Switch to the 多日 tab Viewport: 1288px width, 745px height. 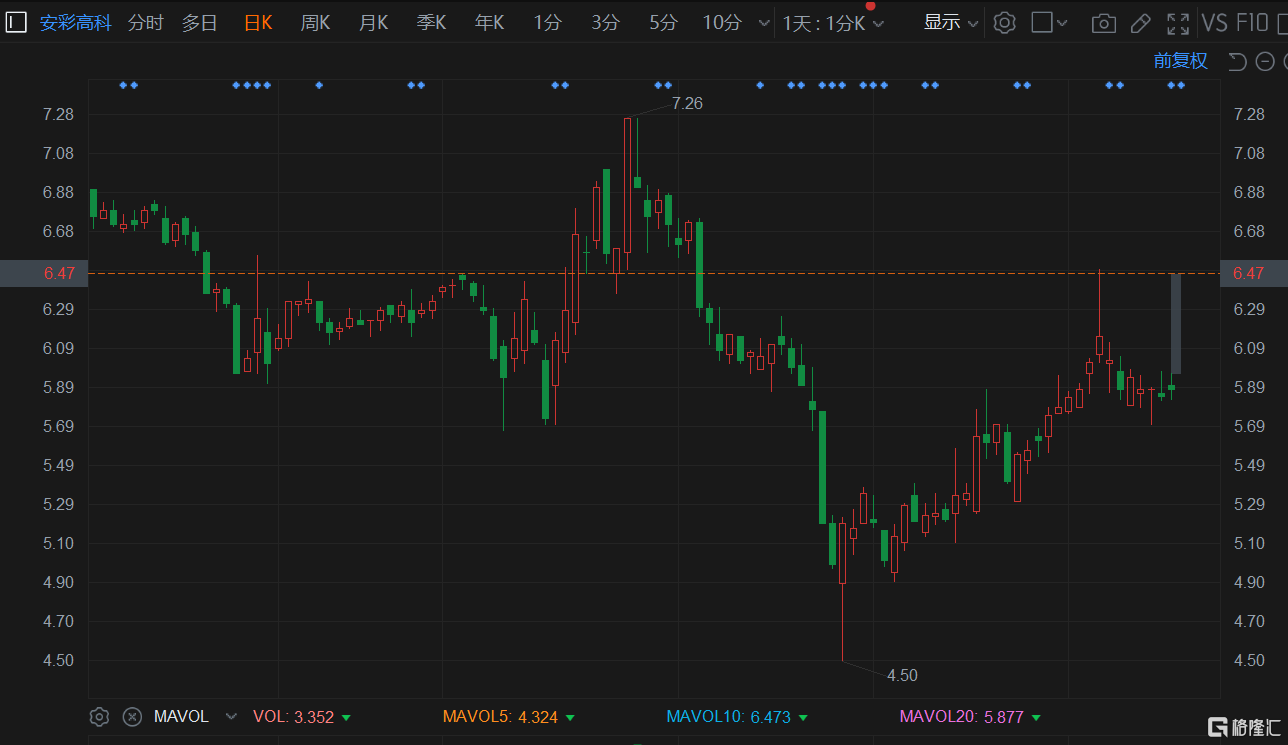click(199, 23)
